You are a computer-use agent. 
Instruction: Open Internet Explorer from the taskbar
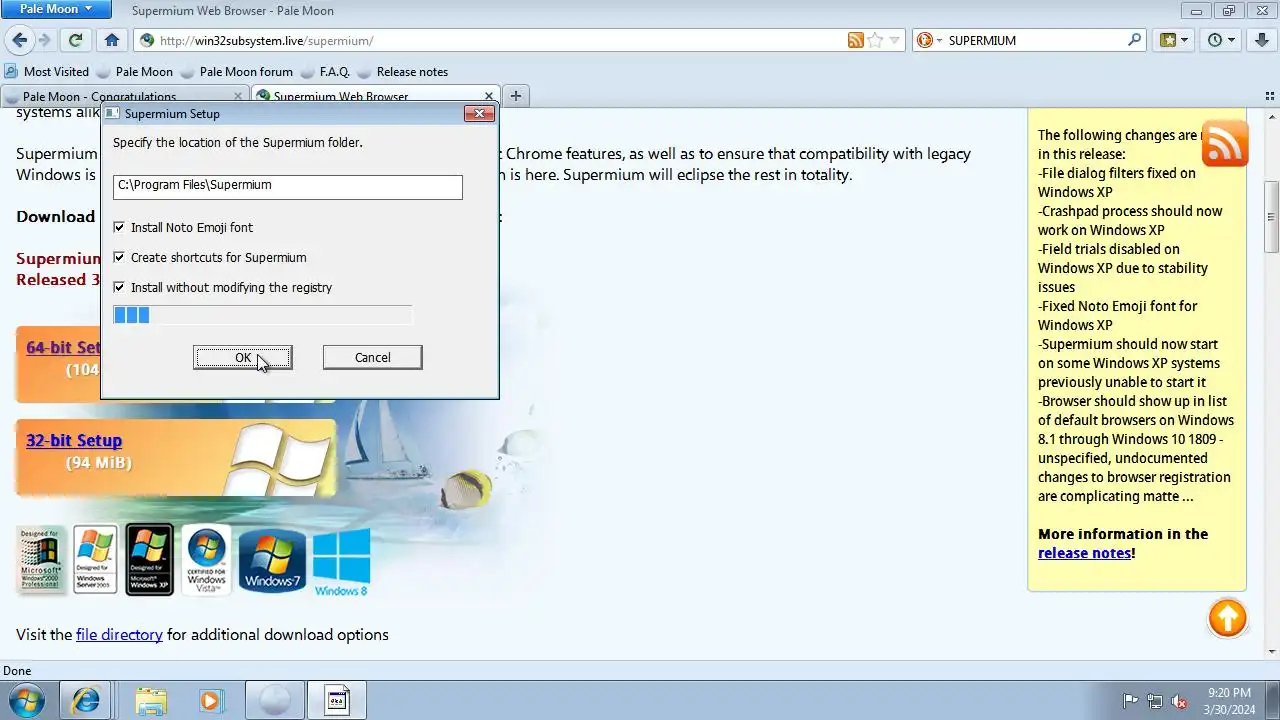[x=86, y=701]
